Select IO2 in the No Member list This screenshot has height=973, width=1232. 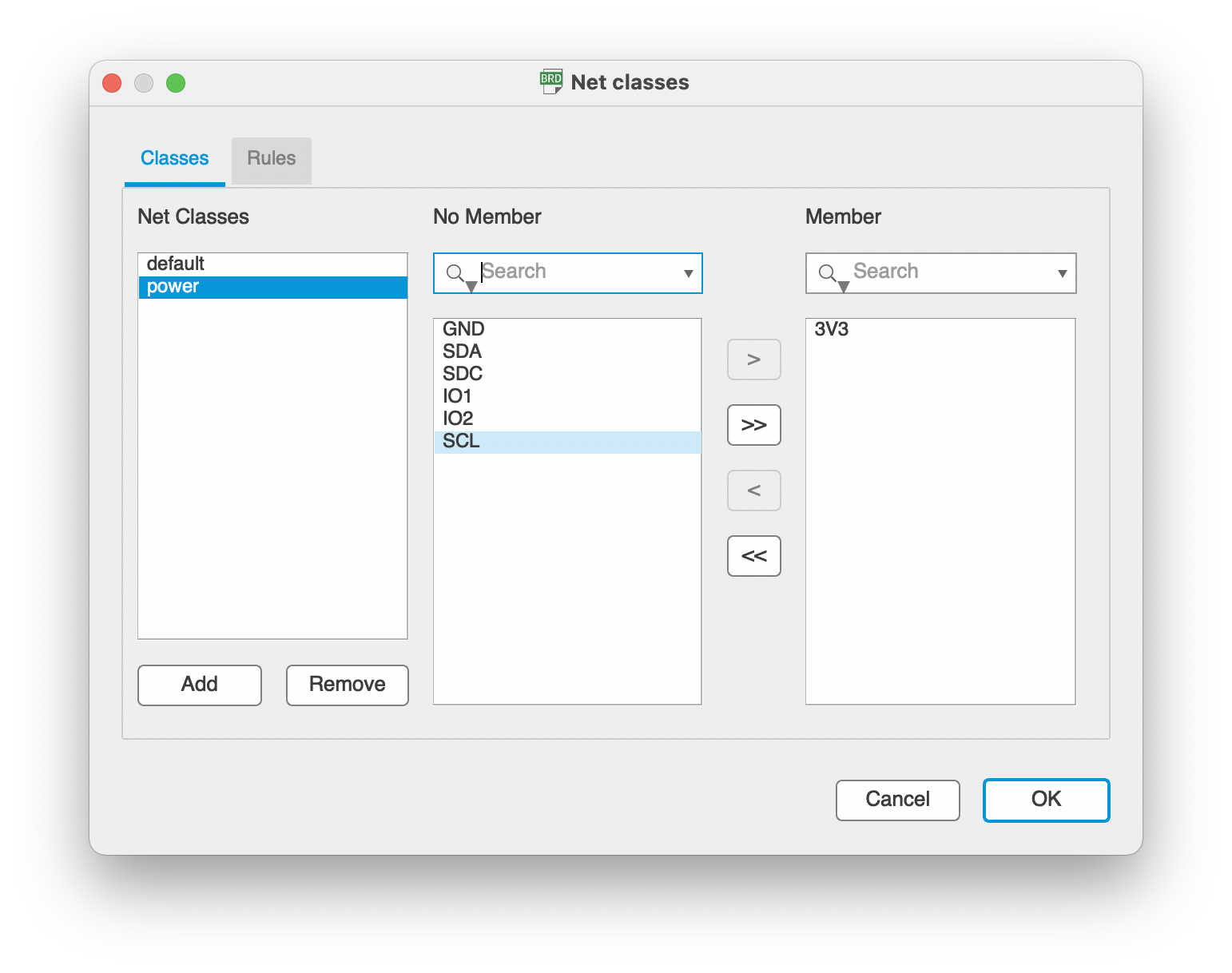tap(567, 419)
